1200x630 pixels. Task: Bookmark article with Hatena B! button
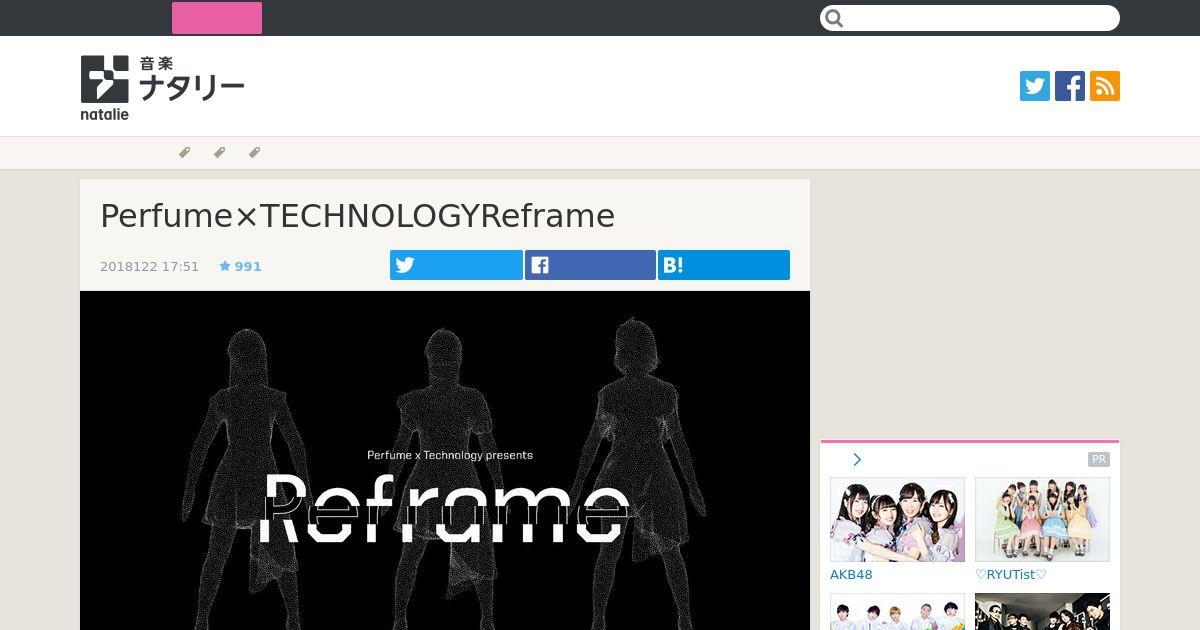click(x=724, y=265)
